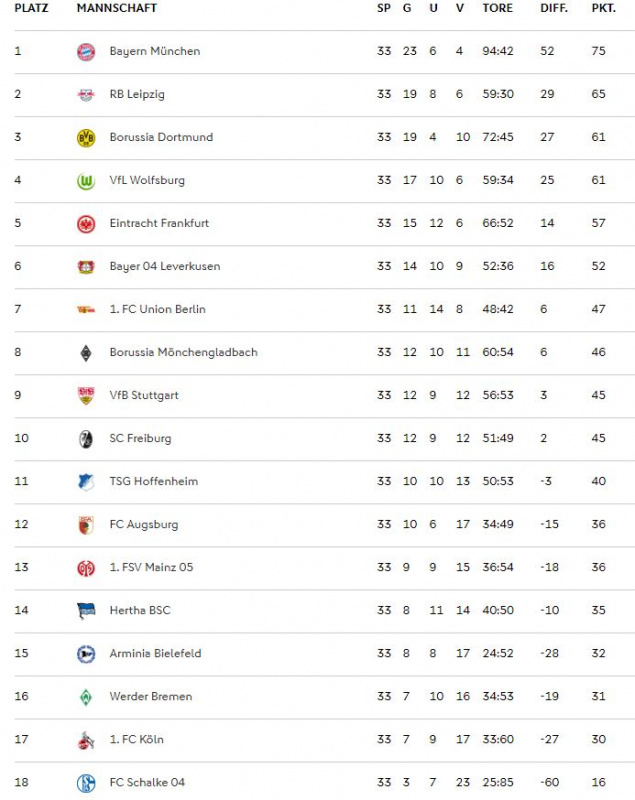This screenshot has height=800, width=635.
Task: Click the RB Leipzig club crest
Action: tap(86, 94)
